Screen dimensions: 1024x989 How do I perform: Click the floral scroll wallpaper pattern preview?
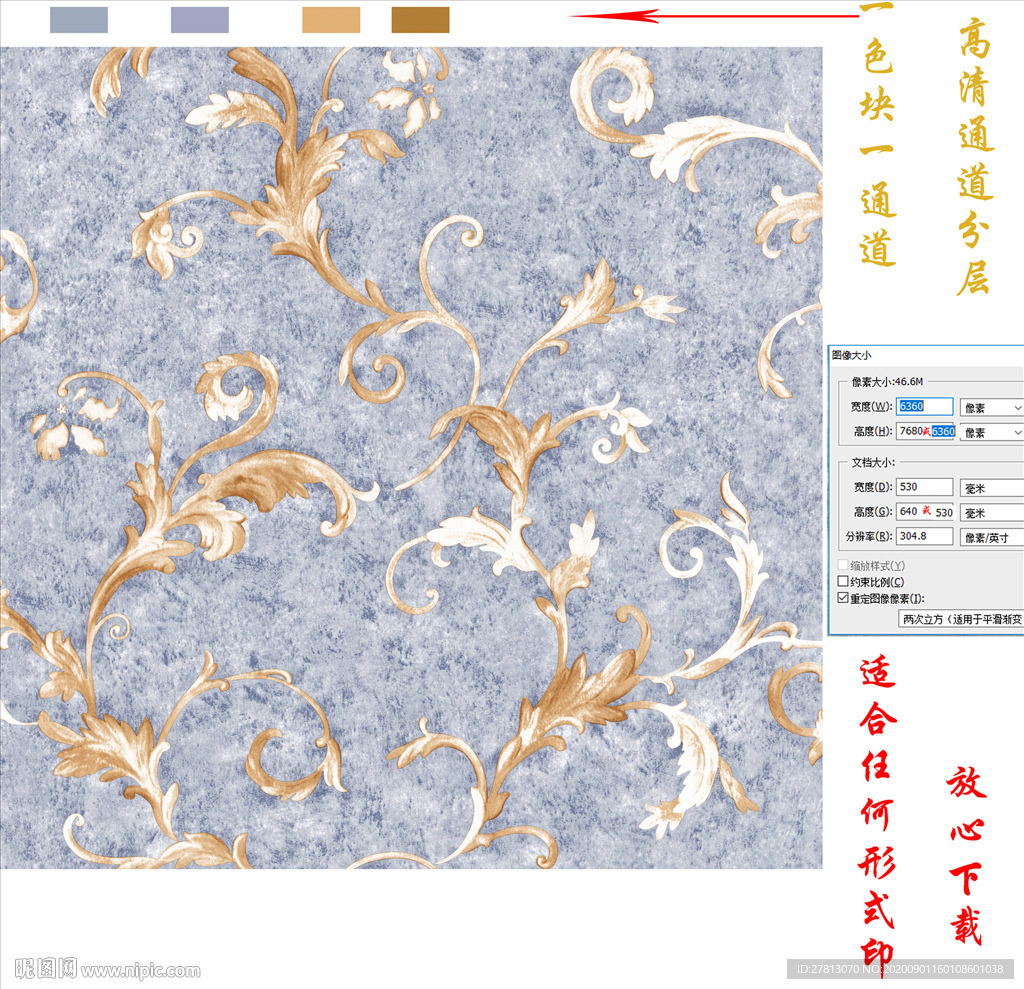(x=411, y=457)
